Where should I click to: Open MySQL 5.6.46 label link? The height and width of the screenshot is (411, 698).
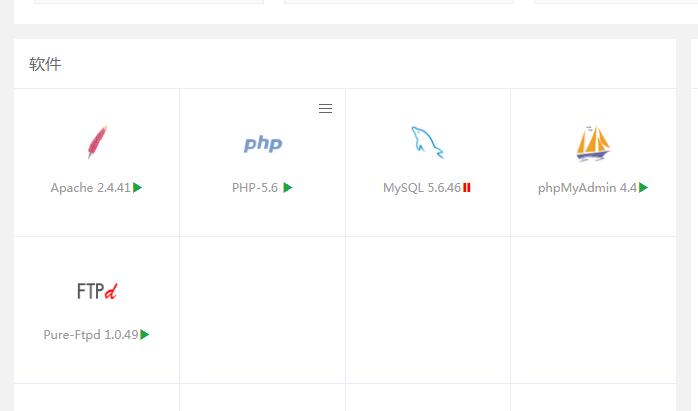[x=422, y=187]
